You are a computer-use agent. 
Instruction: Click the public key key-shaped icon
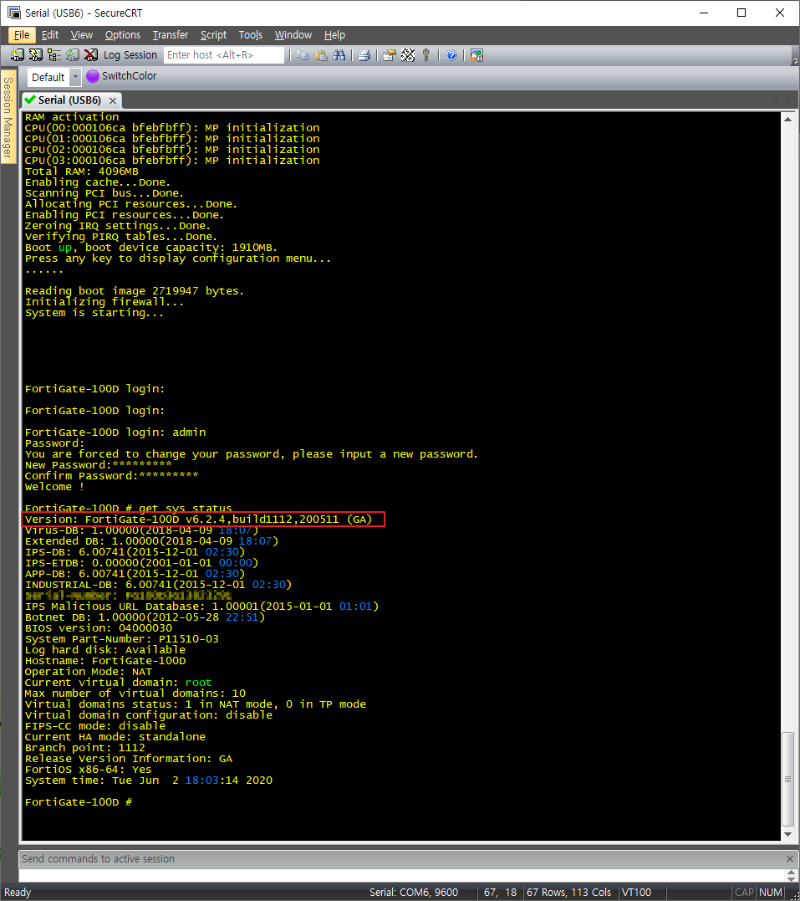(426, 55)
